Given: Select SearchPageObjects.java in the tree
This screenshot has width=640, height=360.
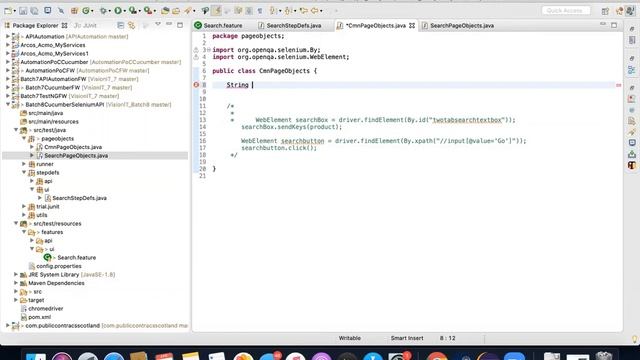Looking at the screenshot, I should (76, 156).
